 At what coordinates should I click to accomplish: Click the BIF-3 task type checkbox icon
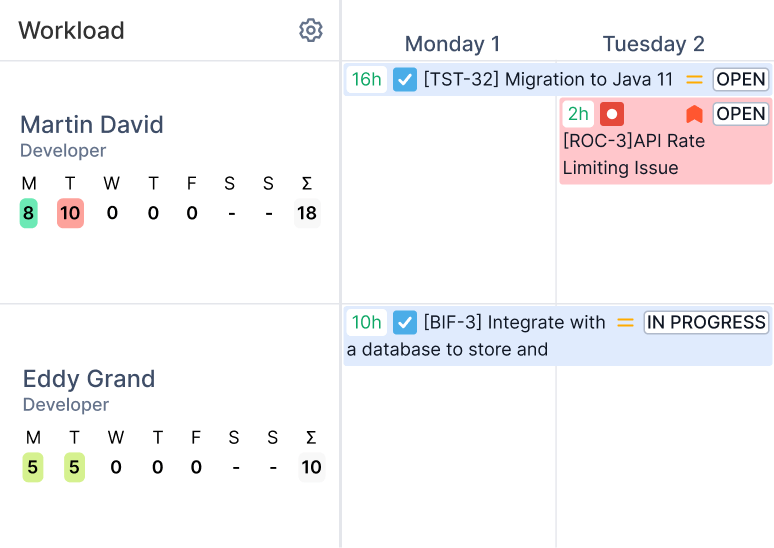[x=405, y=322]
